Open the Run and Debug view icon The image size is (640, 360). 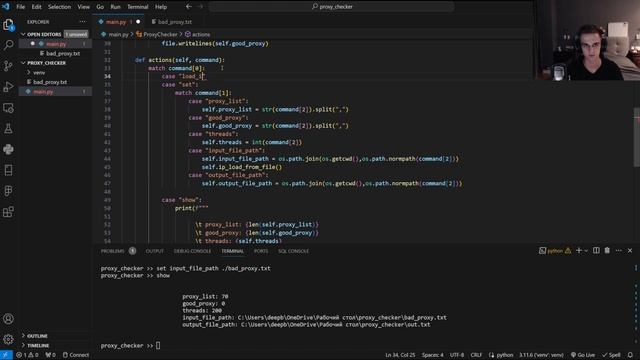(8, 87)
